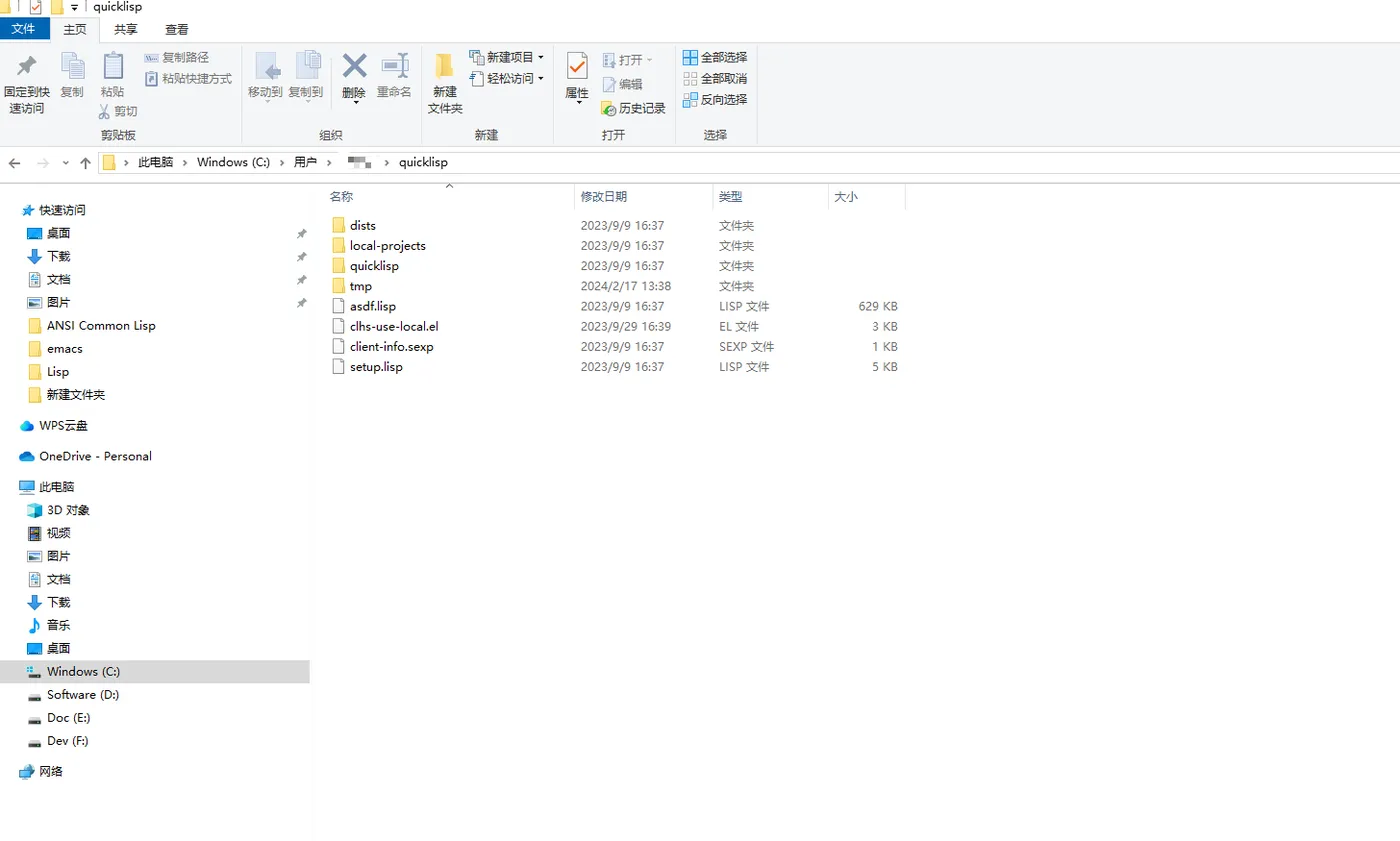Open 轻松访问 dropdown
The height and width of the screenshot is (841, 1400).
[x=507, y=78]
